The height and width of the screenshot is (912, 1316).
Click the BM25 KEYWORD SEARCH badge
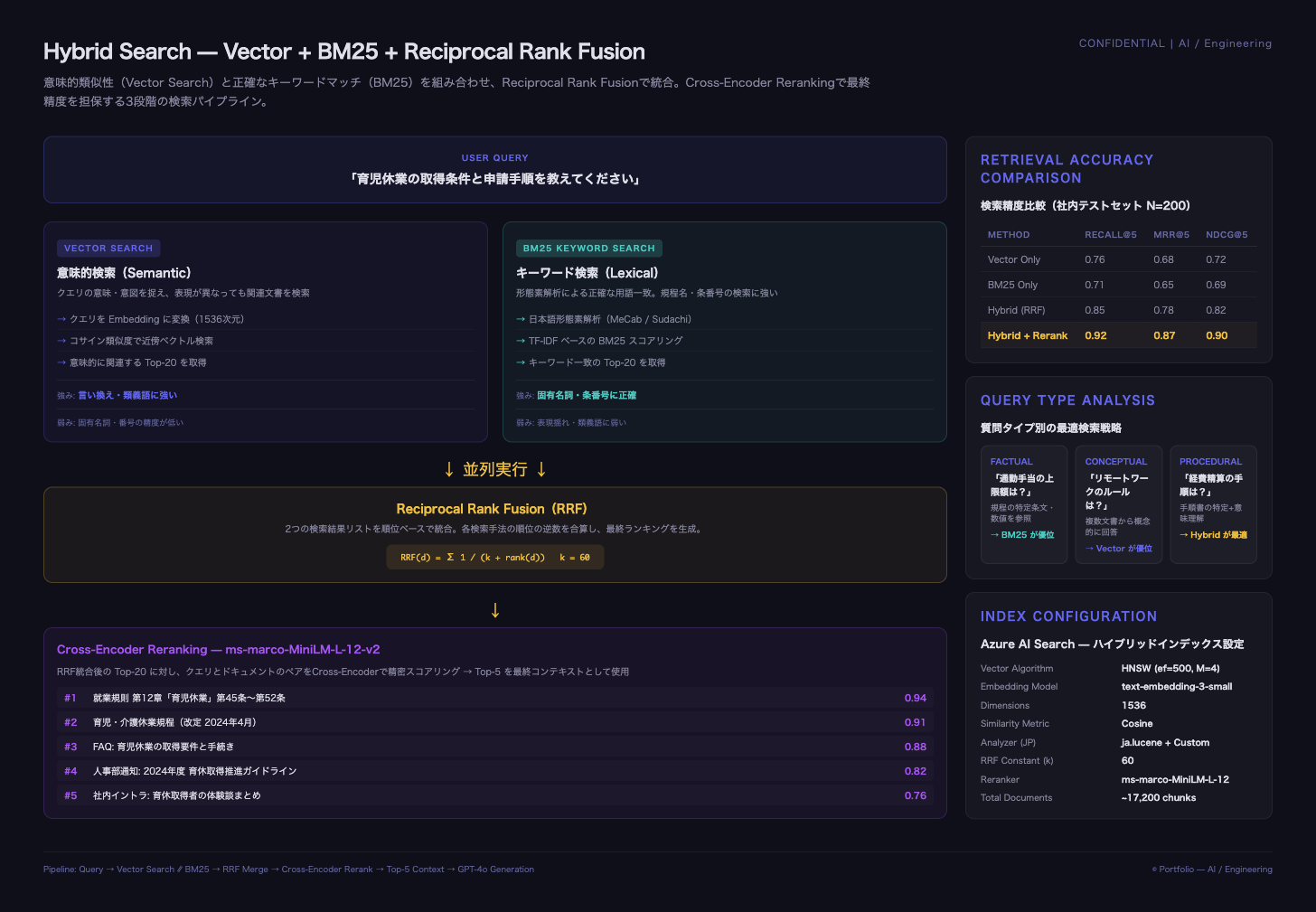588,249
